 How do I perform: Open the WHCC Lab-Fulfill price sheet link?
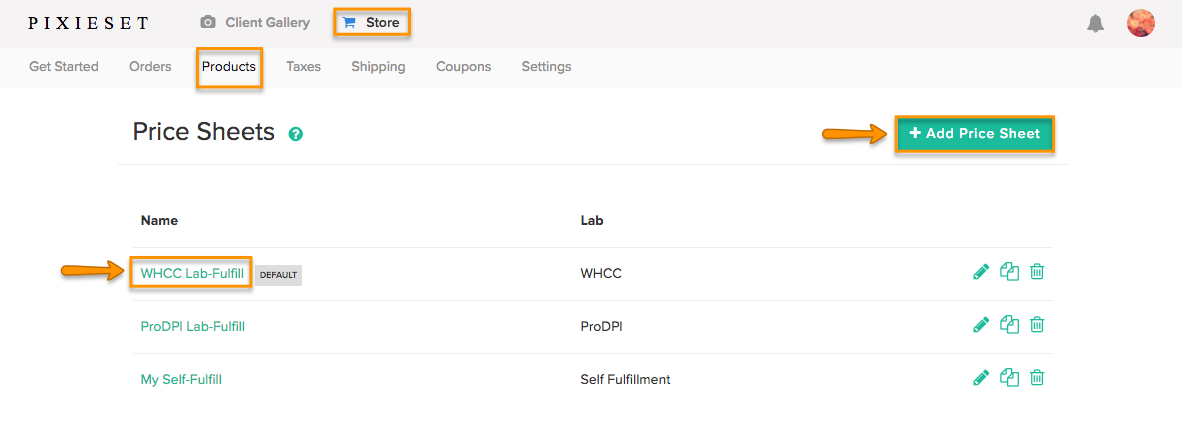click(x=192, y=274)
